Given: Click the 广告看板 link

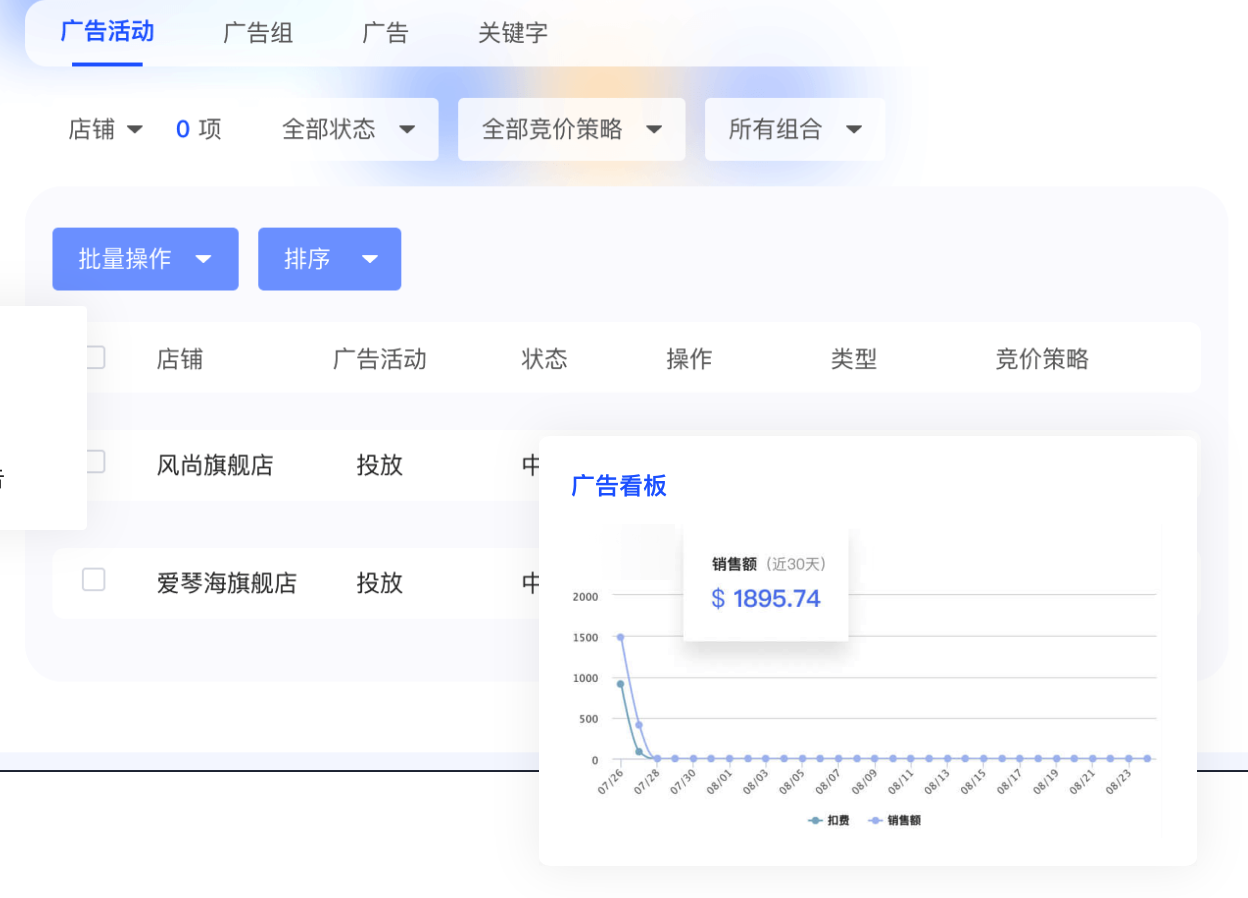Looking at the screenshot, I should (x=619, y=486).
